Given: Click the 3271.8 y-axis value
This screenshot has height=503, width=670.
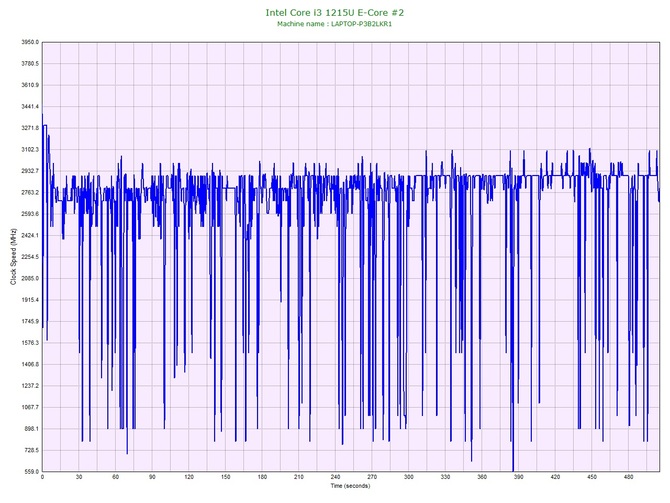Looking at the screenshot, I should (30, 128).
